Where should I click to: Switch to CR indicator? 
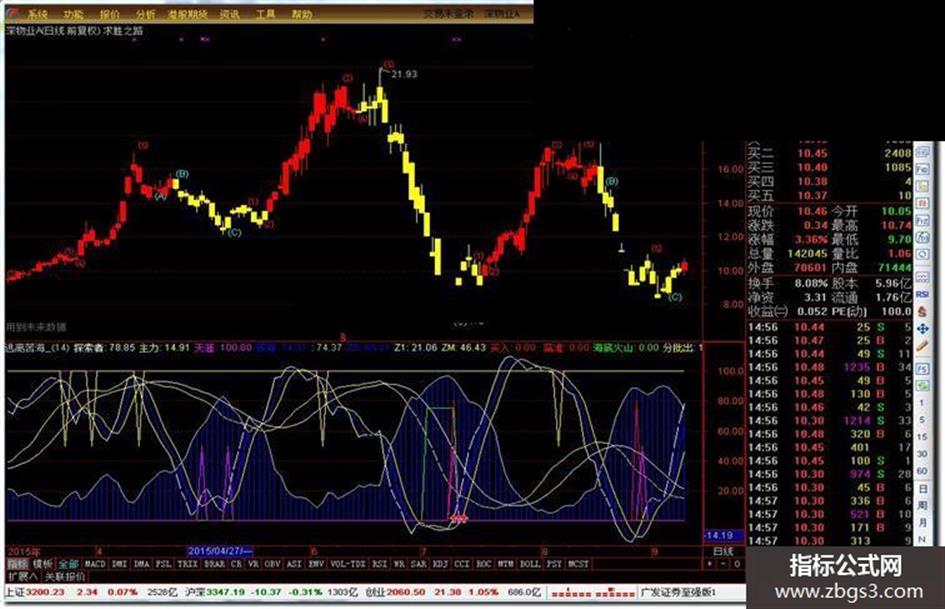pos(236,564)
